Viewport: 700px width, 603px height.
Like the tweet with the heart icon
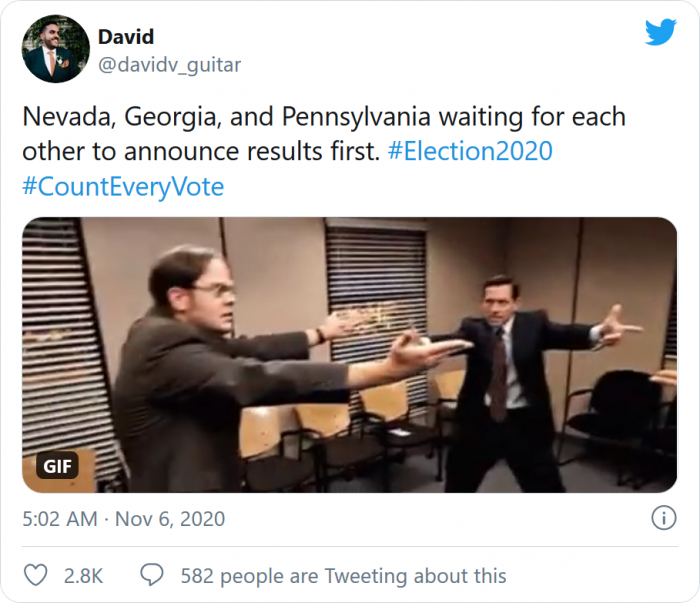click(x=35, y=576)
